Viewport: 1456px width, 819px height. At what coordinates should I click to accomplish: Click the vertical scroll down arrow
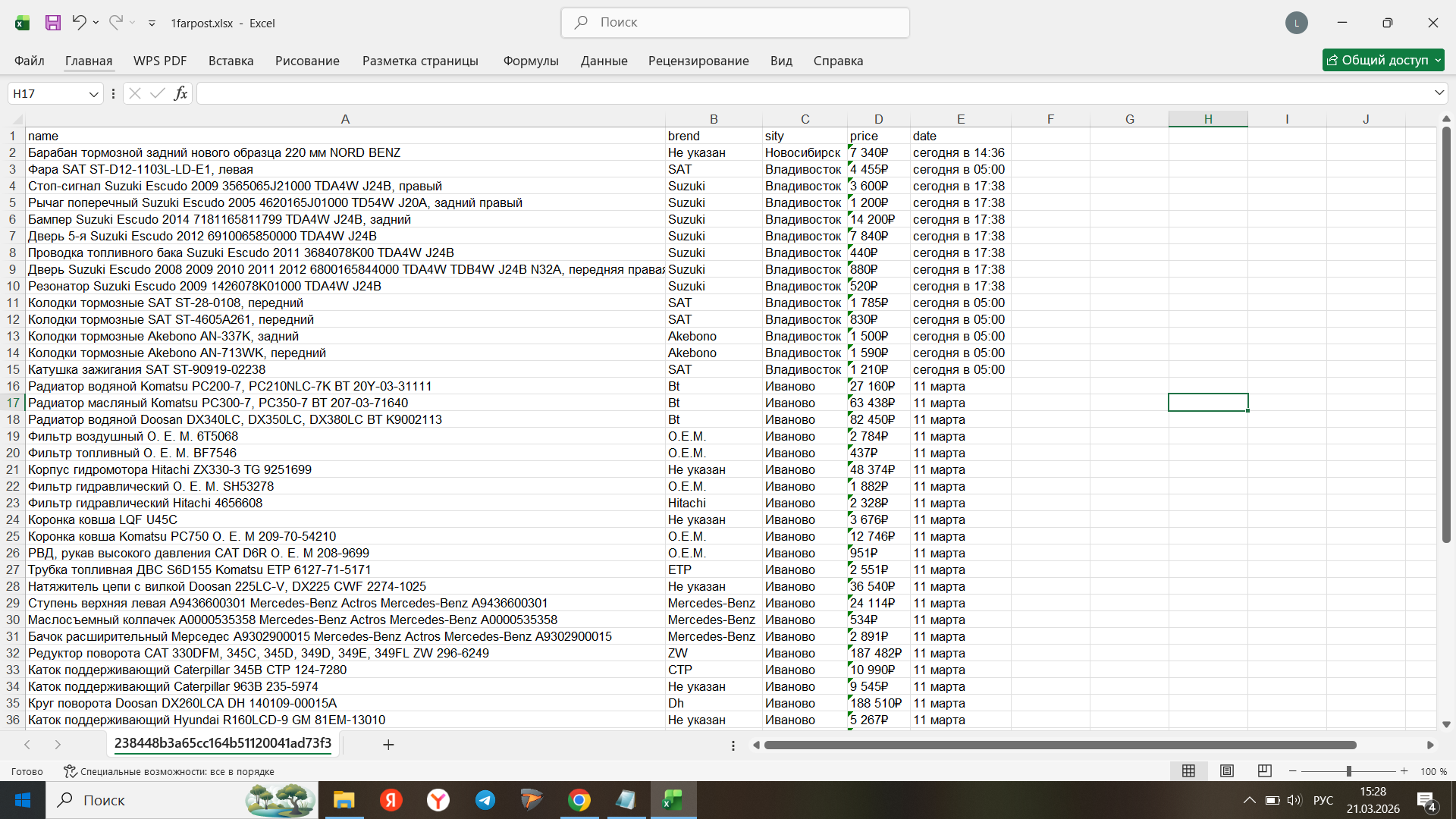(1446, 724)
